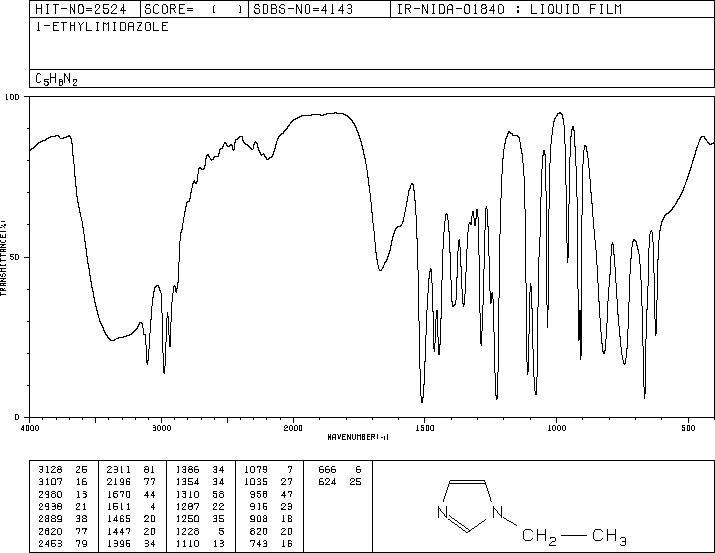Click the 50 y-axis tick label
Screen dimensions: 715x553
tap(15, 257)
